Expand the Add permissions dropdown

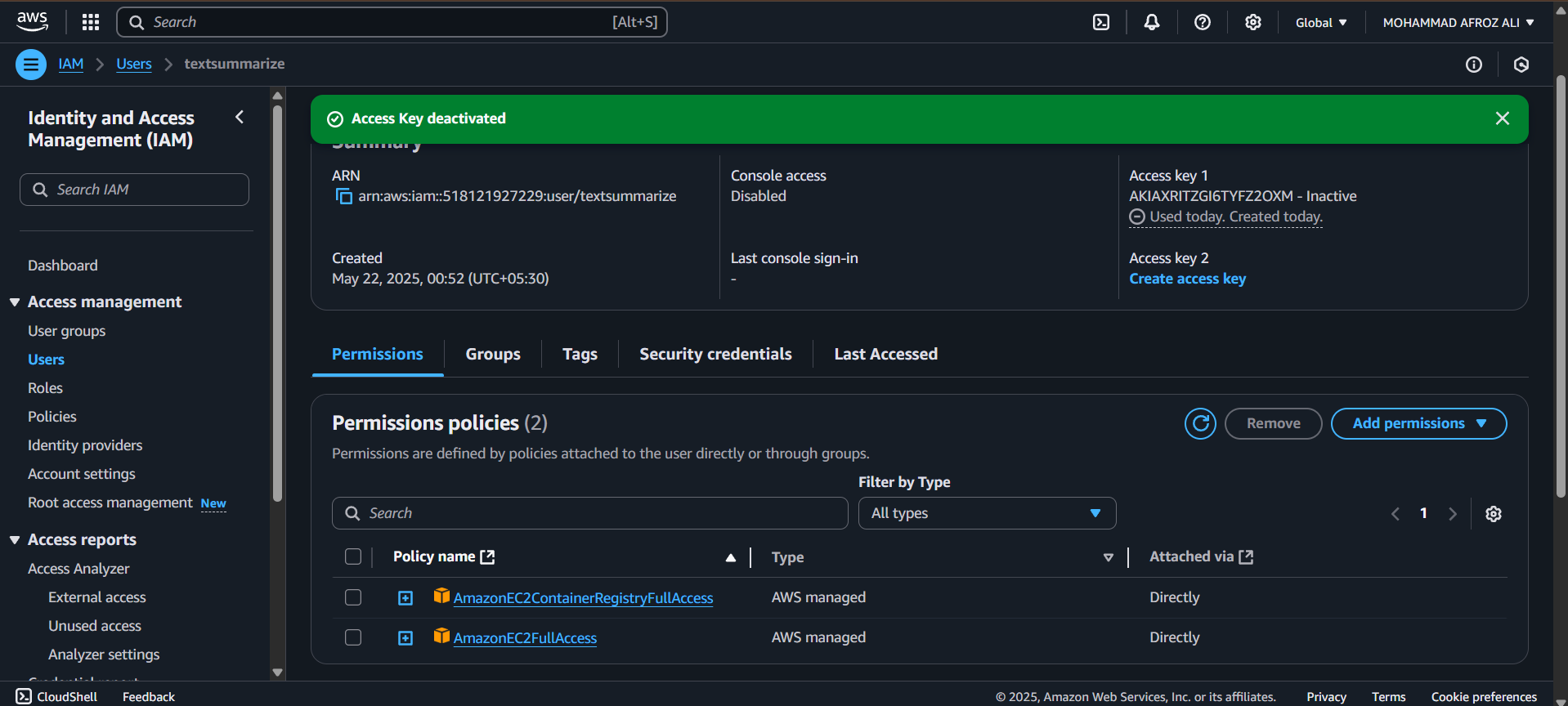pos(1418,423)
